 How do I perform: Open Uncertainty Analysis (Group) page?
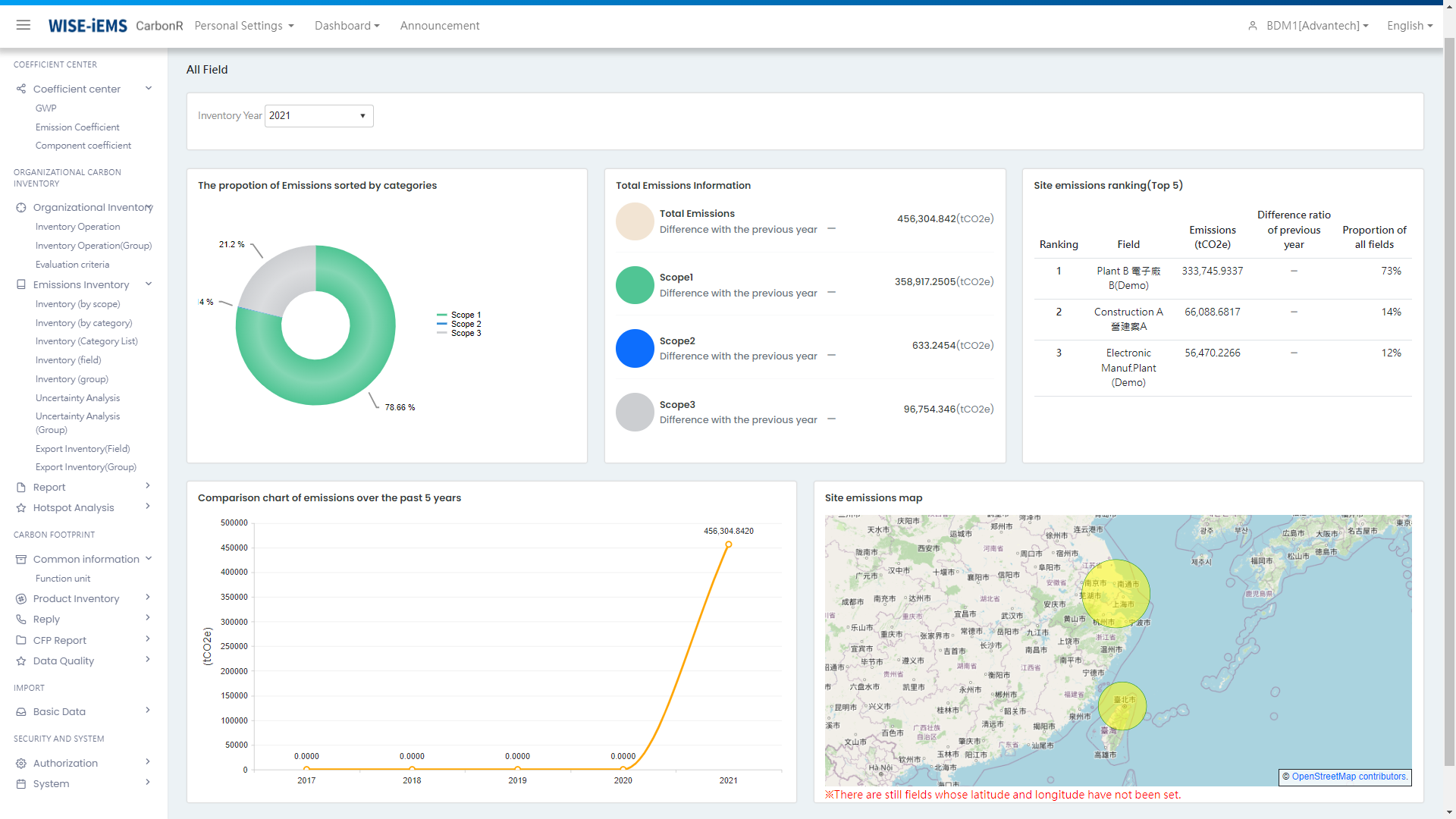coord(77,423)
